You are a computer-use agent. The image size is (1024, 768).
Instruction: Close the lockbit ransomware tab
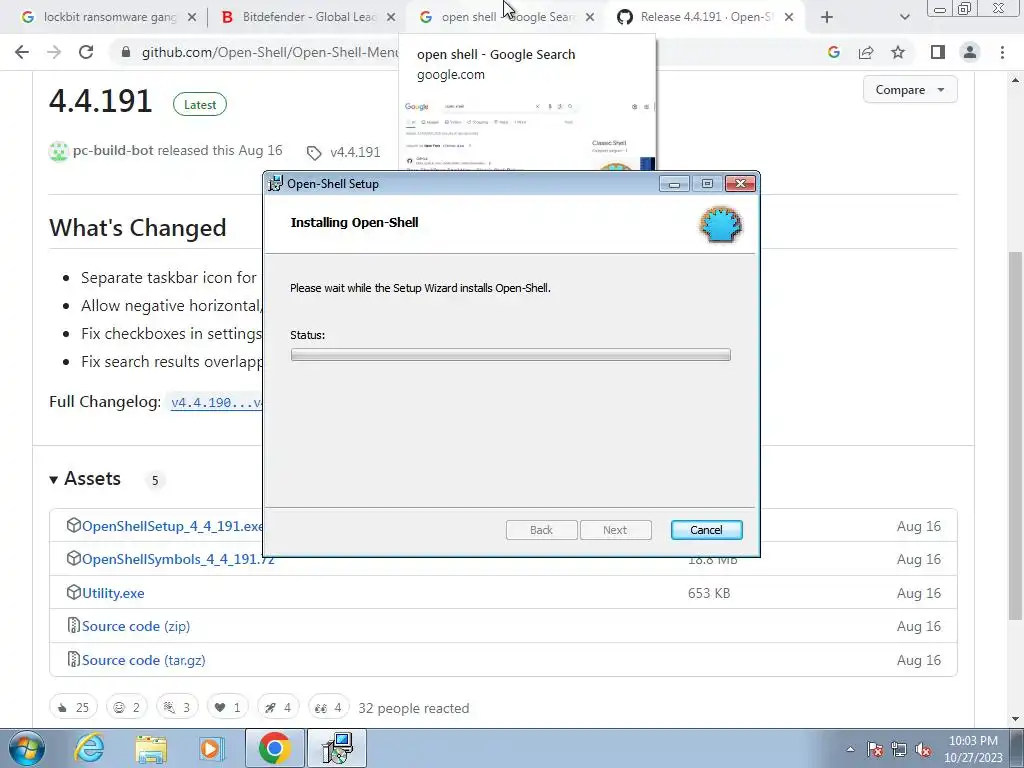coord(191,18)
